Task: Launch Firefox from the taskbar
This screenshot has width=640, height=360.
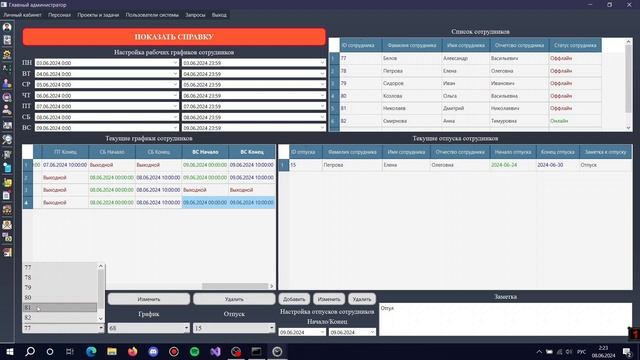Action: pos(132,351)
